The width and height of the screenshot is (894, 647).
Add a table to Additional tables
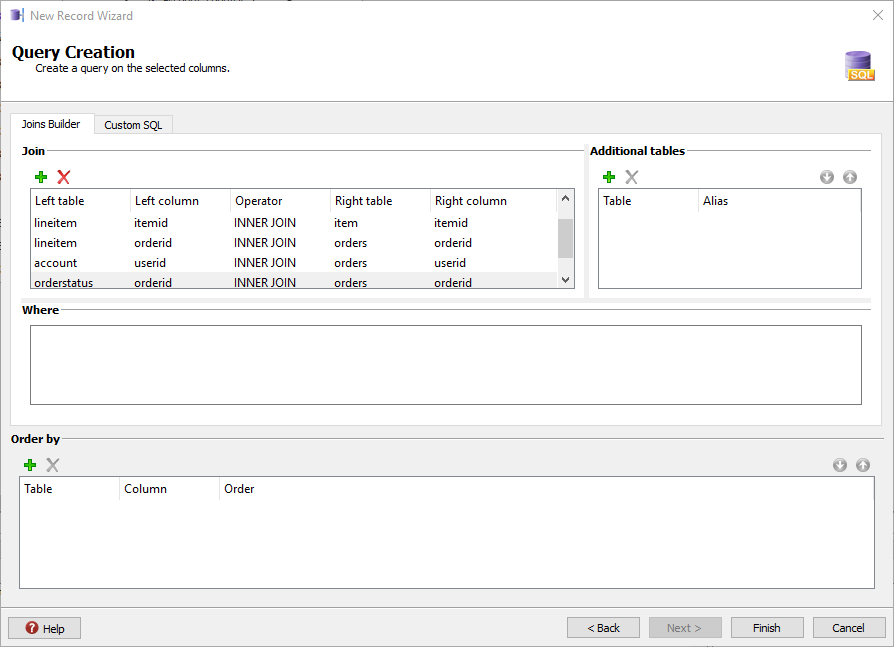(x=609, y=177)
